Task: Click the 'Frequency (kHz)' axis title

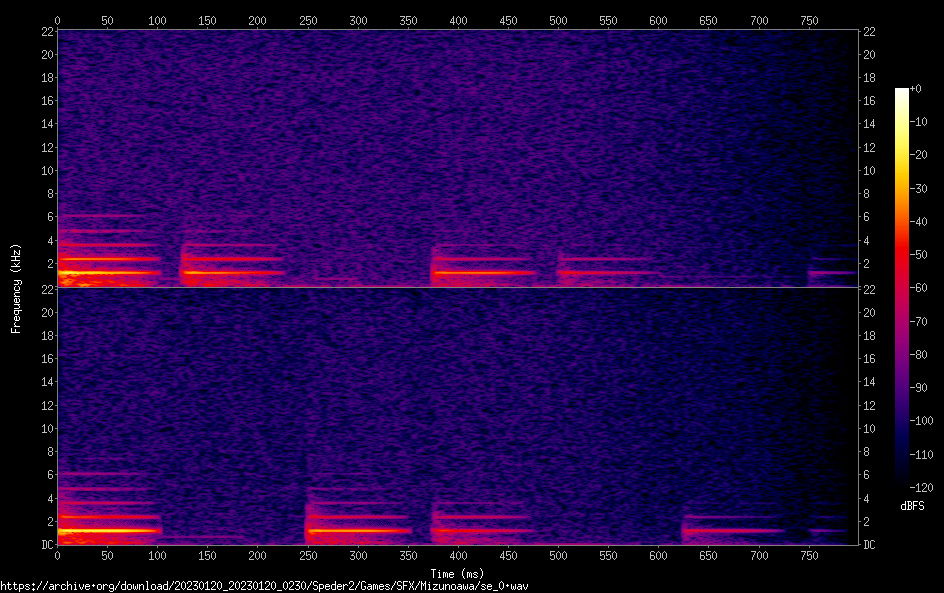Action: tap(15, 288)
